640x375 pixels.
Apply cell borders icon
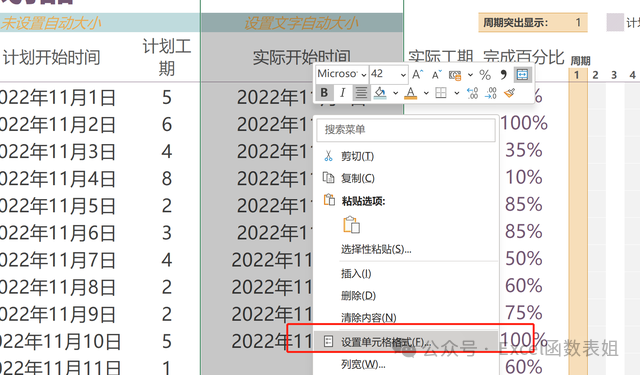coord(441,93)
